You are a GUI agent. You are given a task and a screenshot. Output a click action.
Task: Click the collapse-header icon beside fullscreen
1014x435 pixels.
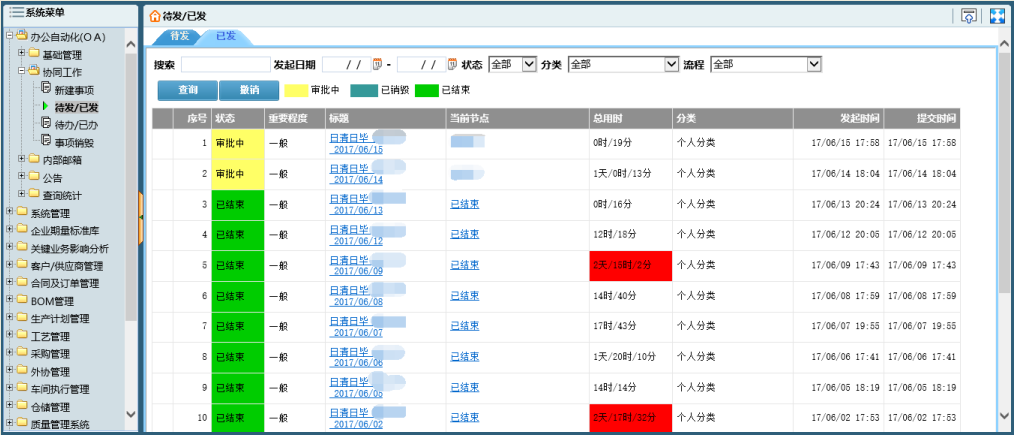[968, 16]
